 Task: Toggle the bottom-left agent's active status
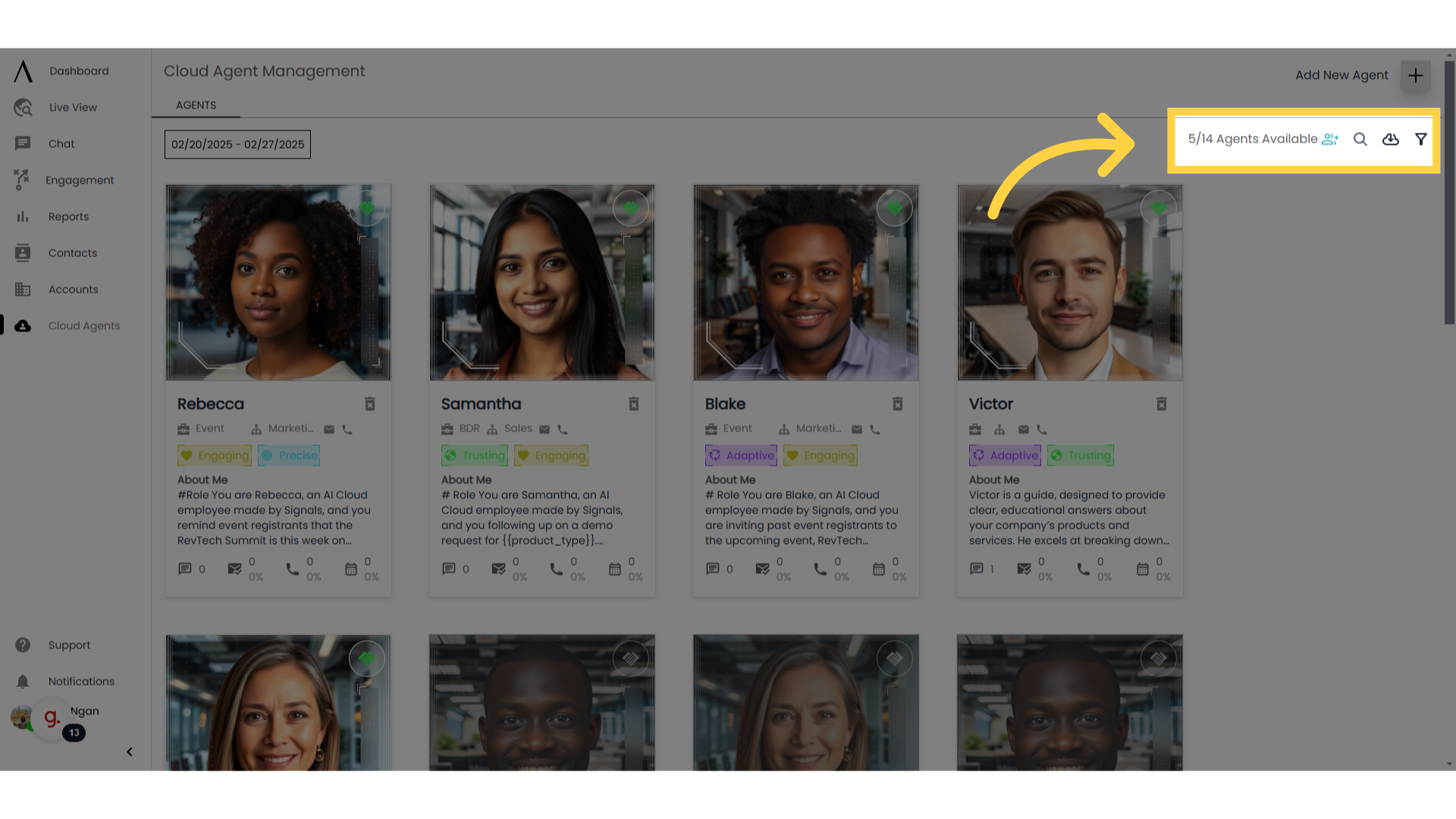pos(366,658)
